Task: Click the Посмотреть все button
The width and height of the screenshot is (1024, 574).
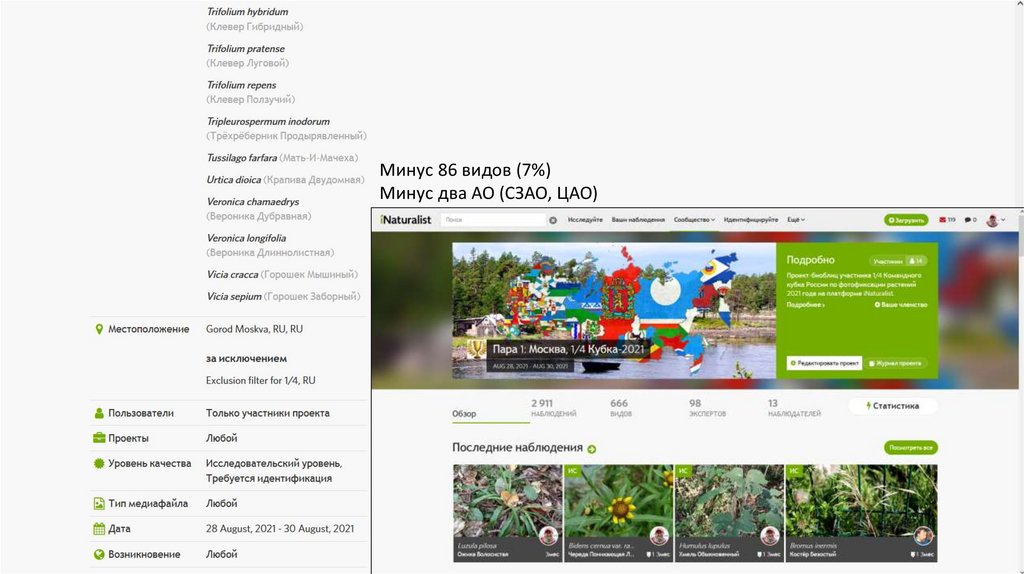Action: (x=910, y=448)
